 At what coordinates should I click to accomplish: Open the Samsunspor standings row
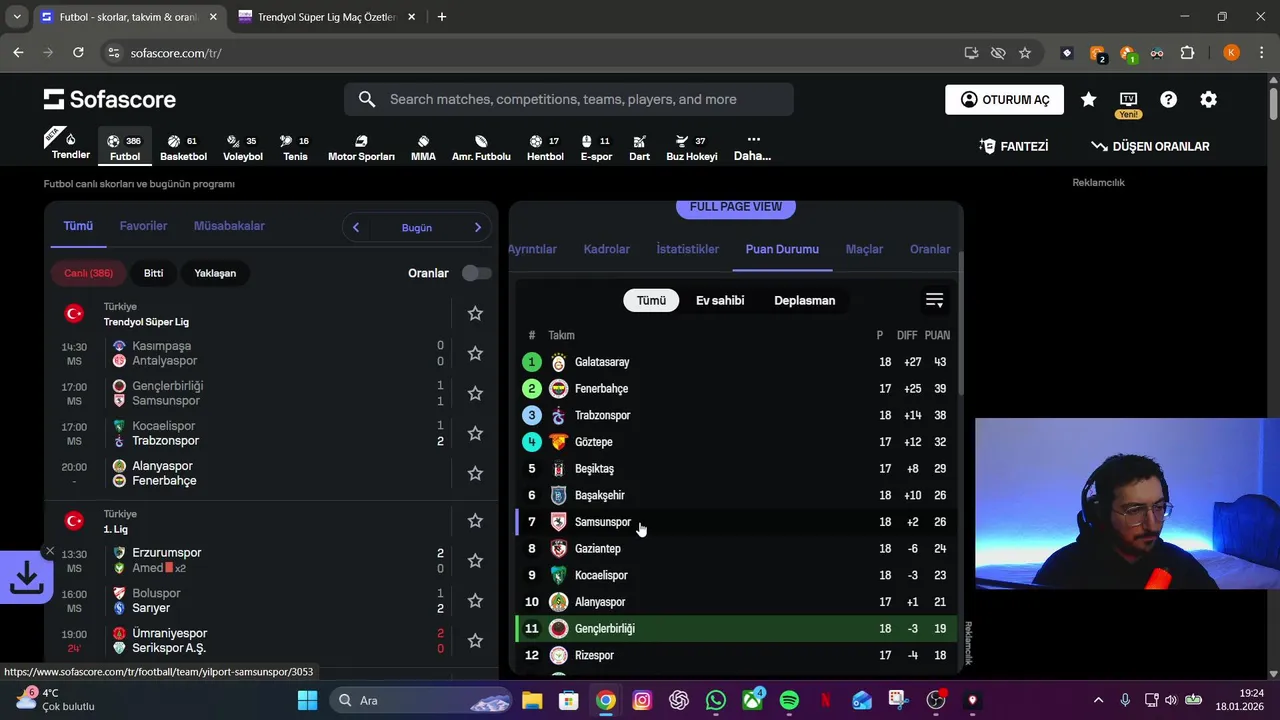click(735, 522)
